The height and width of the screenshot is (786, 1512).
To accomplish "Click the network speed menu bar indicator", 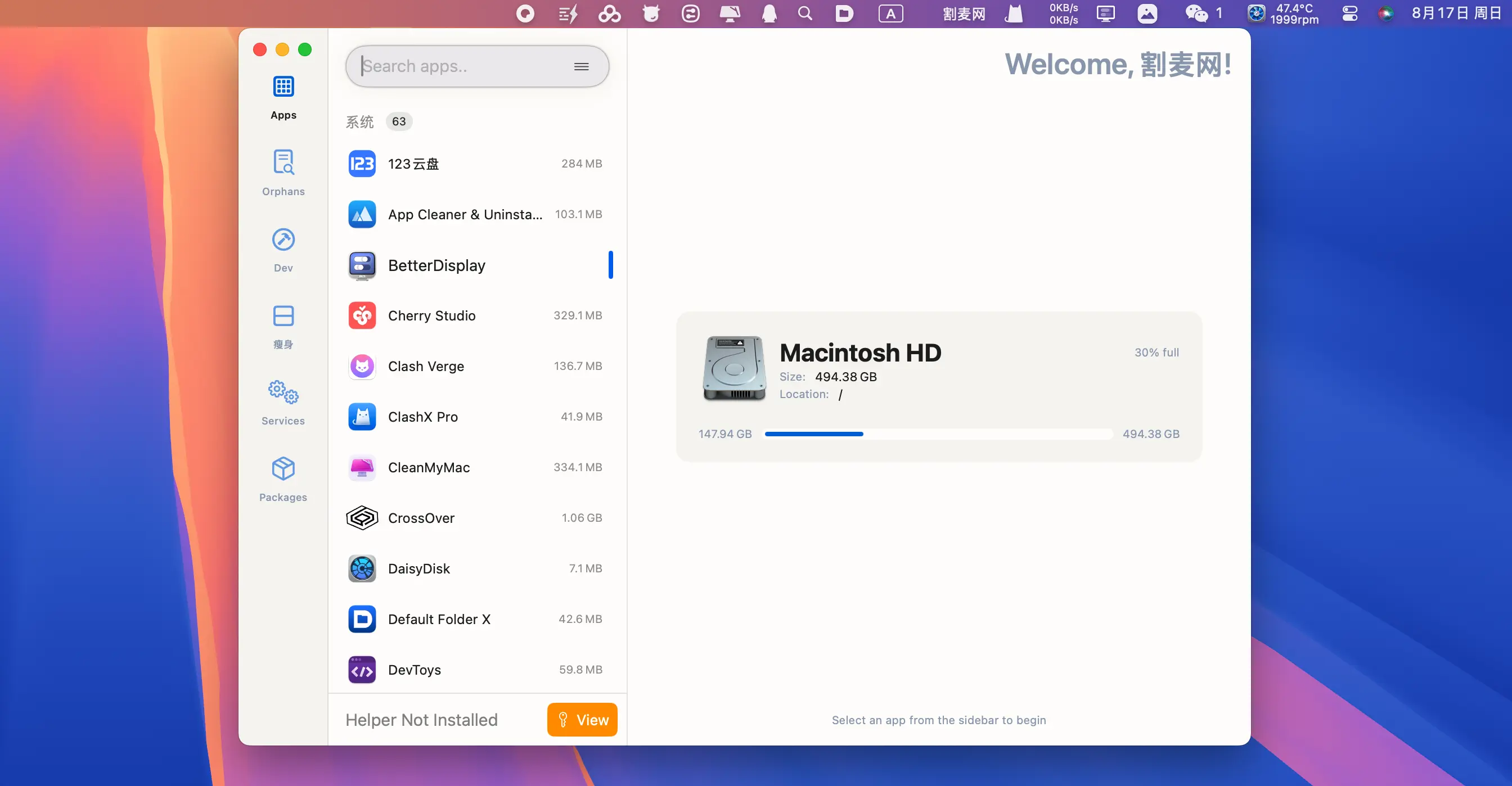I will 1063,13.
